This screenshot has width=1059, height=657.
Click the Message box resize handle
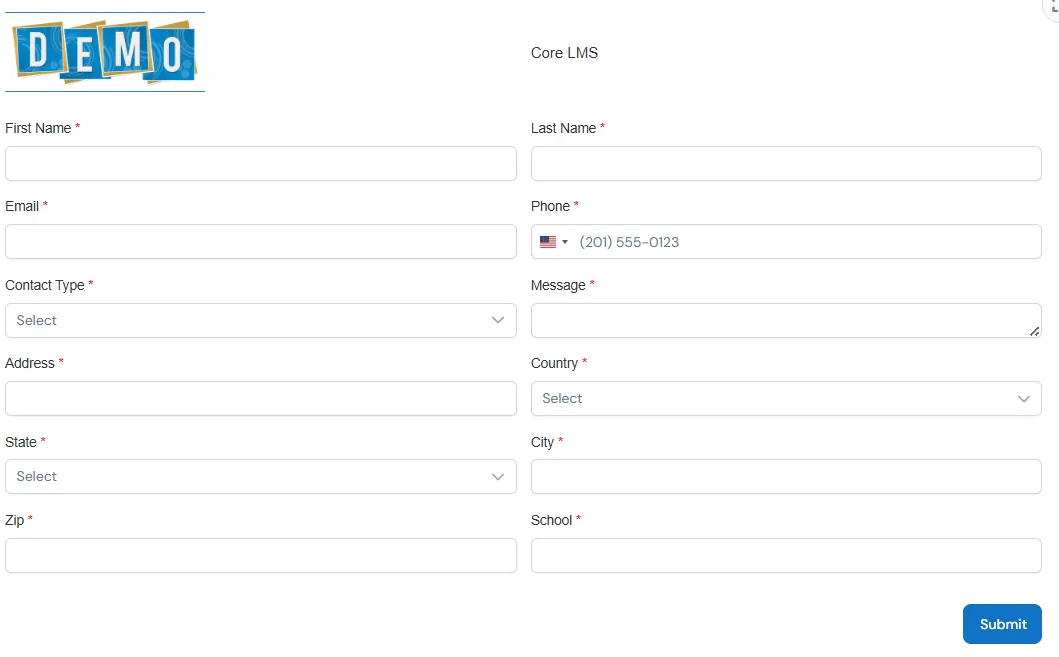coord(1034,331)
